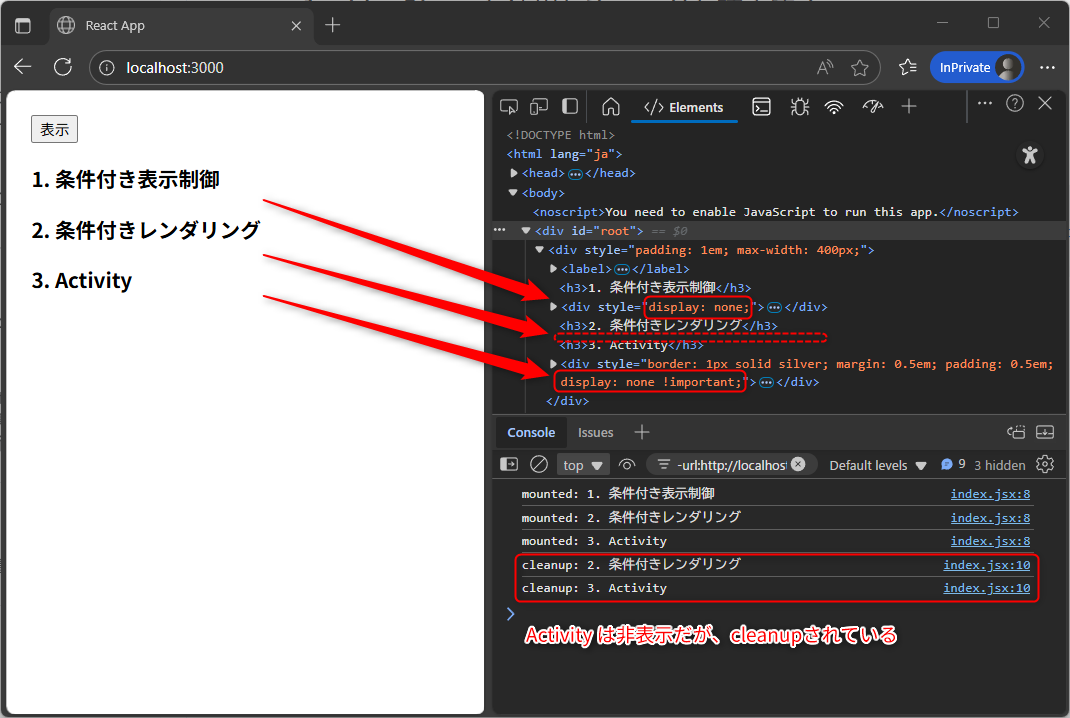This screenshot has width=1070, height=718.
Task: Open the Default levels dropdown
Action: pos(877,464)
